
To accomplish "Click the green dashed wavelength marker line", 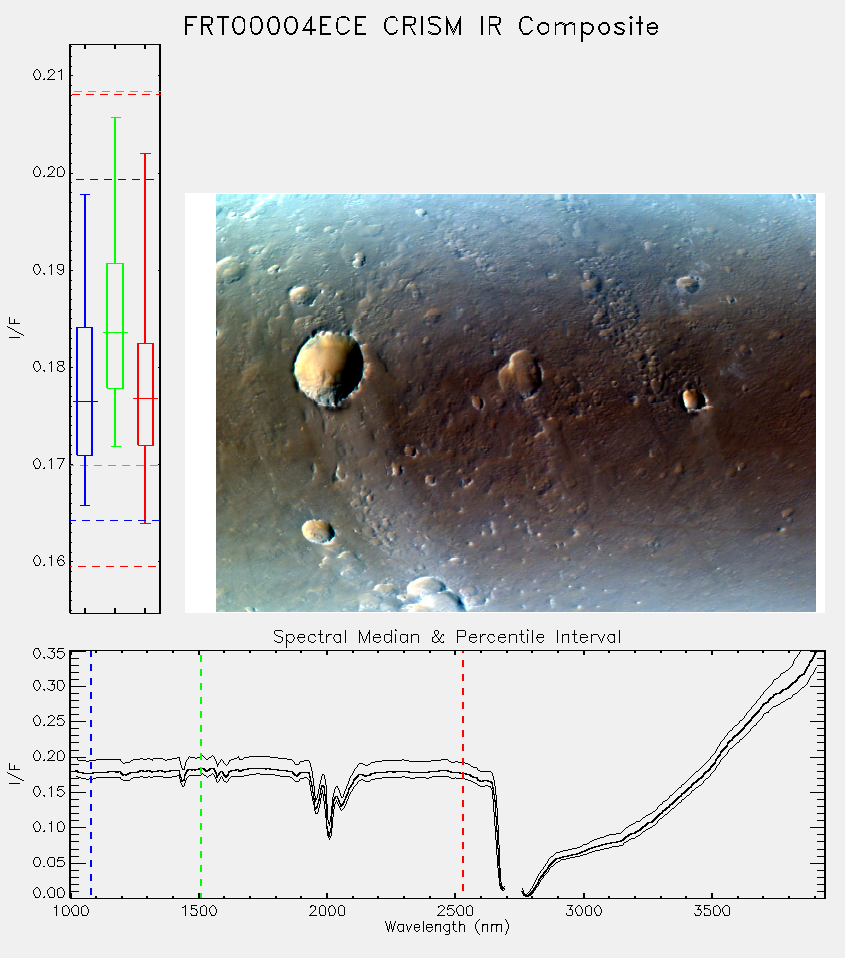I will 200,773.
